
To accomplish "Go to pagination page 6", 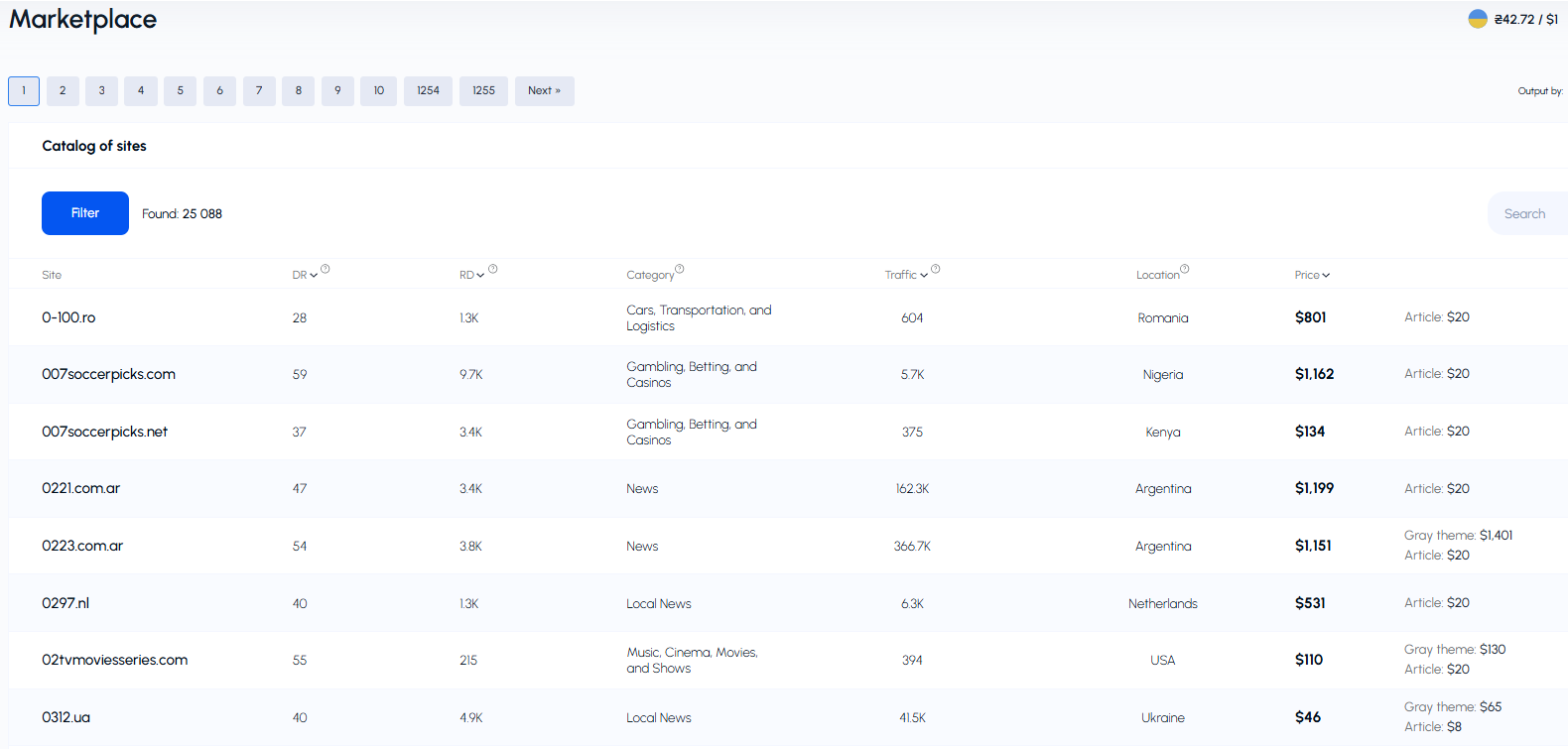I will tap(219, 91).
